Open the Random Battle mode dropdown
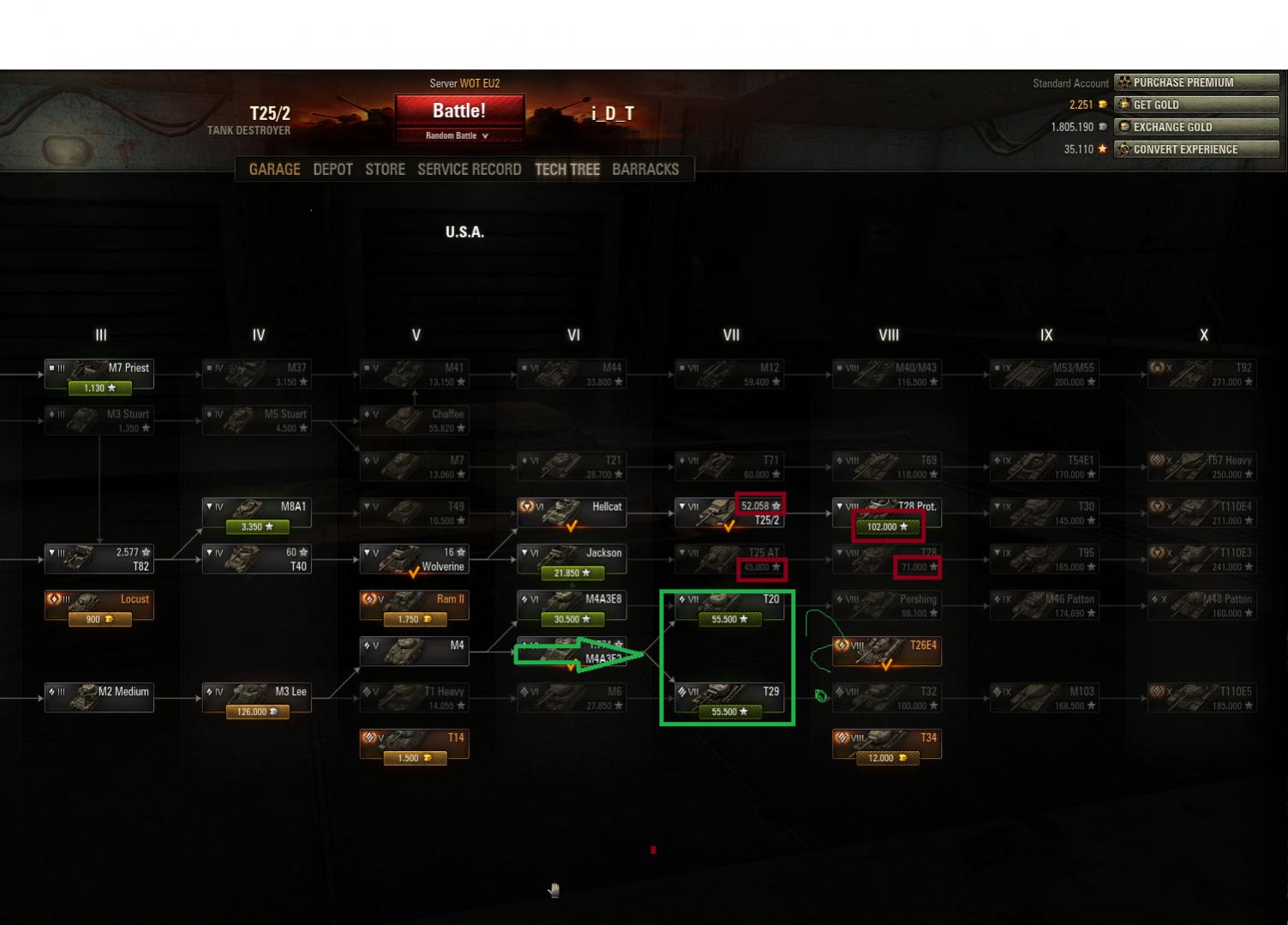1288x925 pixels. point(458,136)
